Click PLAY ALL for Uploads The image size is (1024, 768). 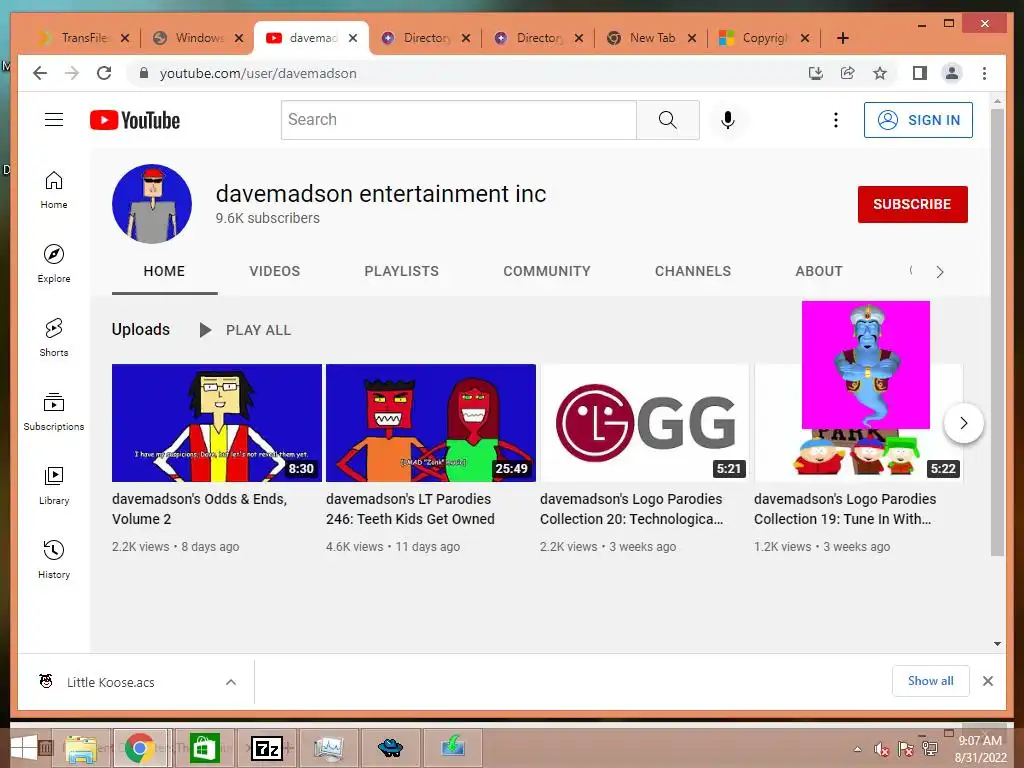[246, 330]
